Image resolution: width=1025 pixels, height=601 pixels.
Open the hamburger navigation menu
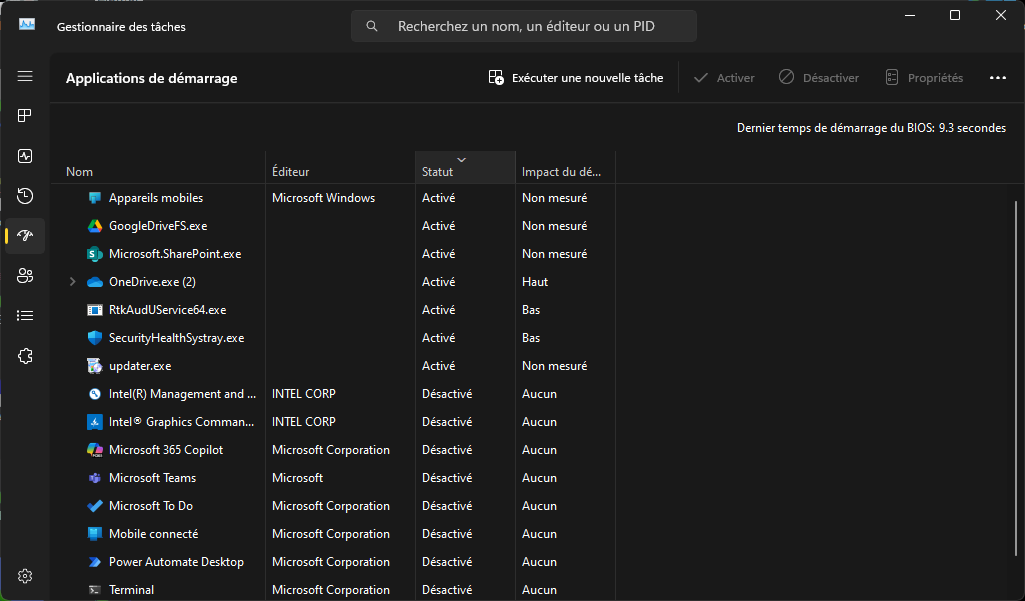pos(25,76)
